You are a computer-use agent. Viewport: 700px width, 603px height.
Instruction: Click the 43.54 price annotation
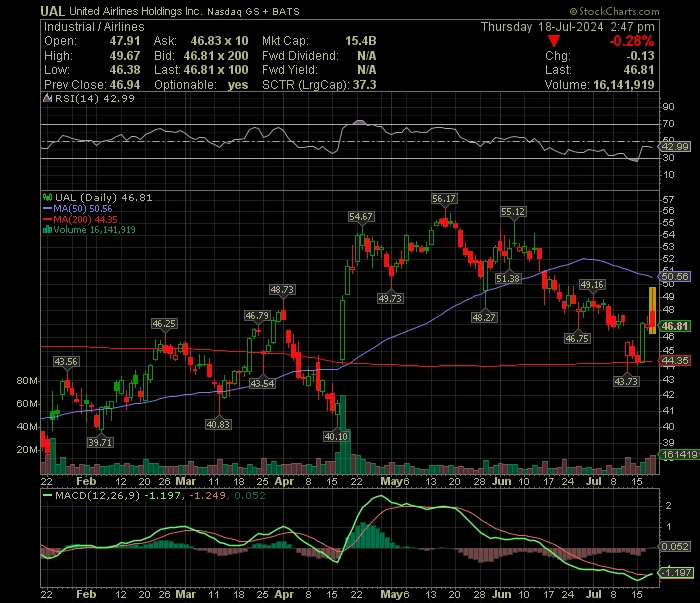tap(262, 383)
